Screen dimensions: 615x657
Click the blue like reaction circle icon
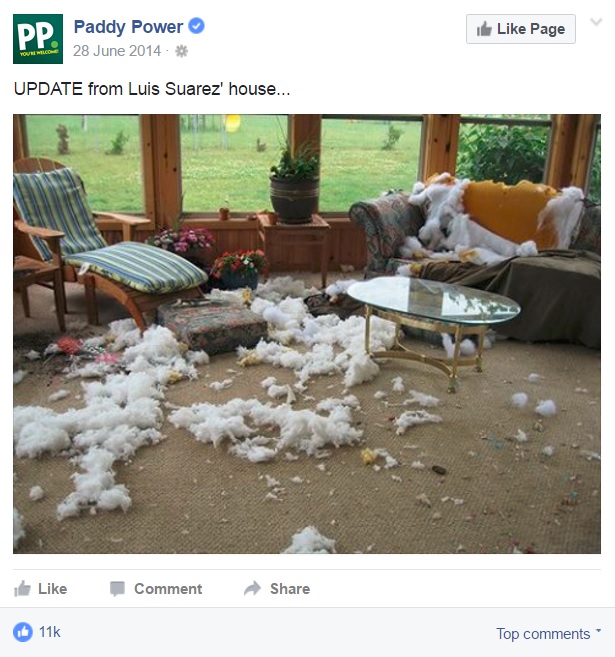23,632
